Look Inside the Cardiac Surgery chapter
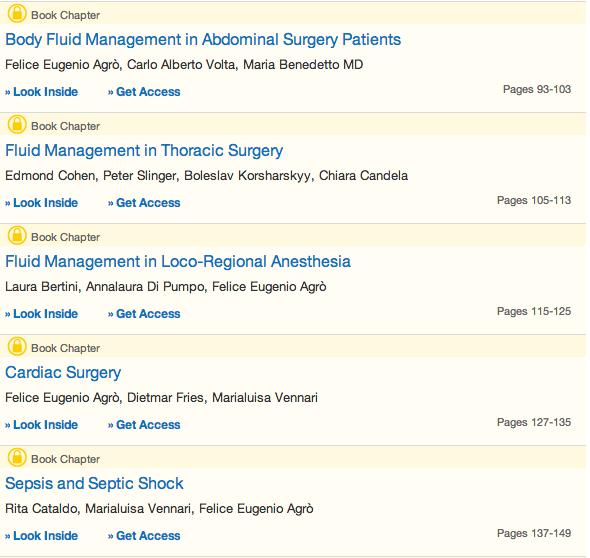This screenshot has width=590, height=558. [x=41, y=425]
